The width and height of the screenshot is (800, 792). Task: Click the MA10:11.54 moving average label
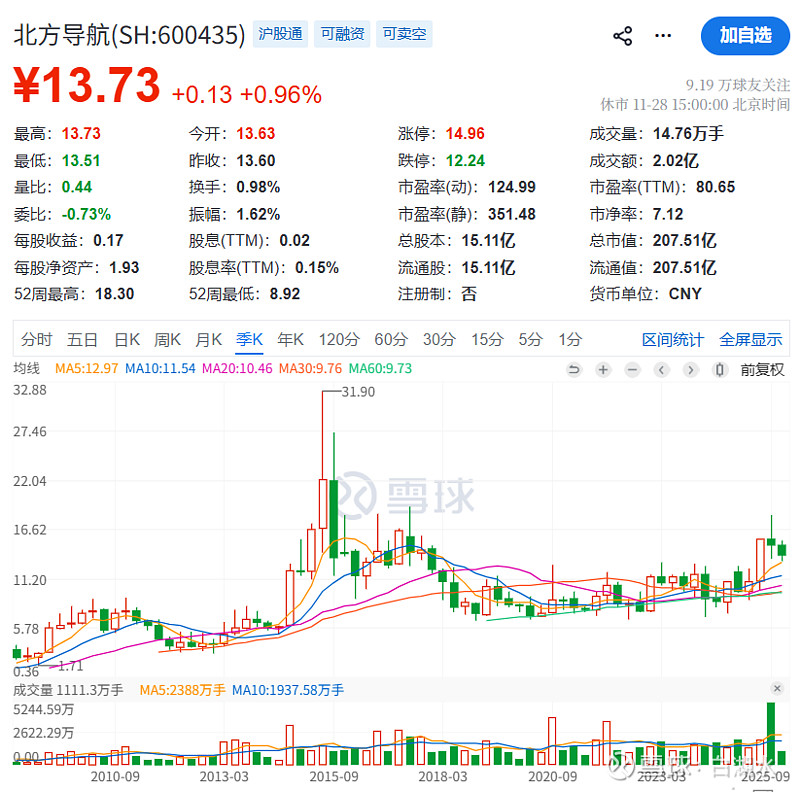[160, 368]
